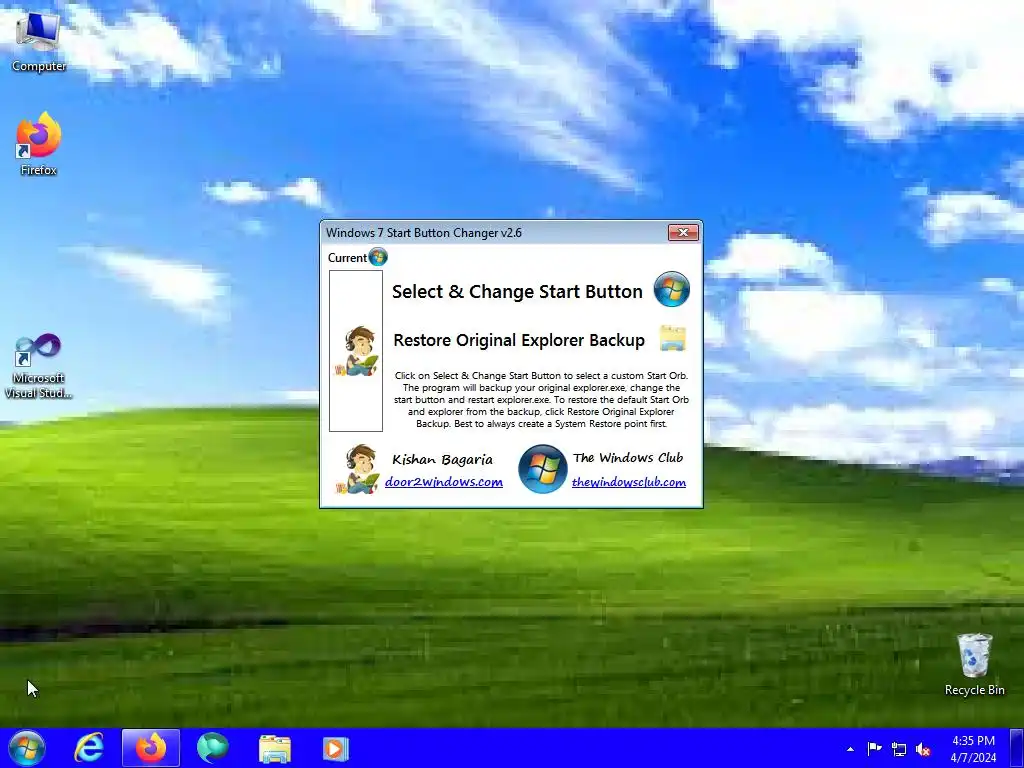Open the door2windows.com link
Screen dimensions: 1024x768
443,482
